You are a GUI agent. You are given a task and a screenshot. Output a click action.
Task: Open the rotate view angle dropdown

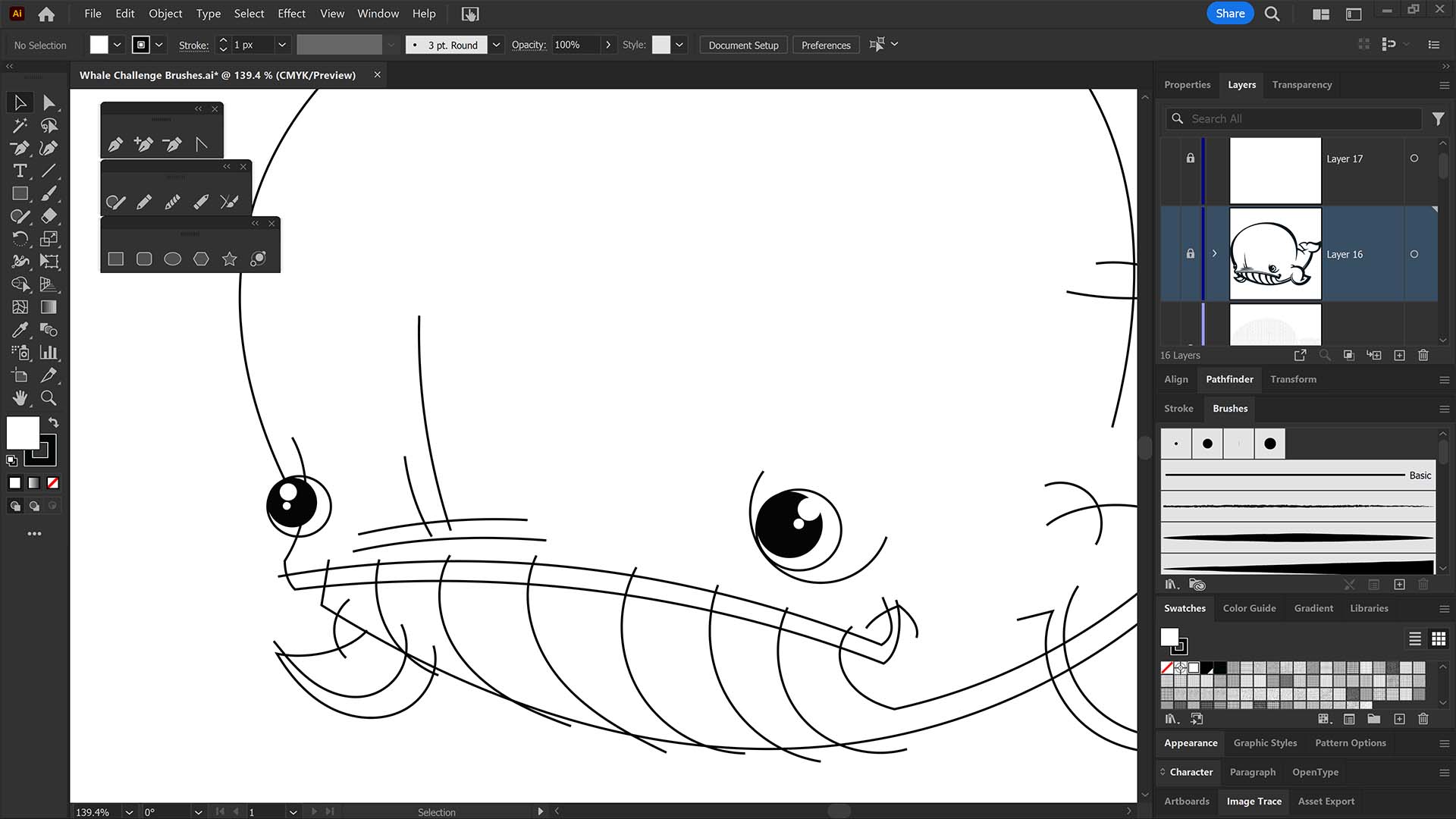point(199,812)
